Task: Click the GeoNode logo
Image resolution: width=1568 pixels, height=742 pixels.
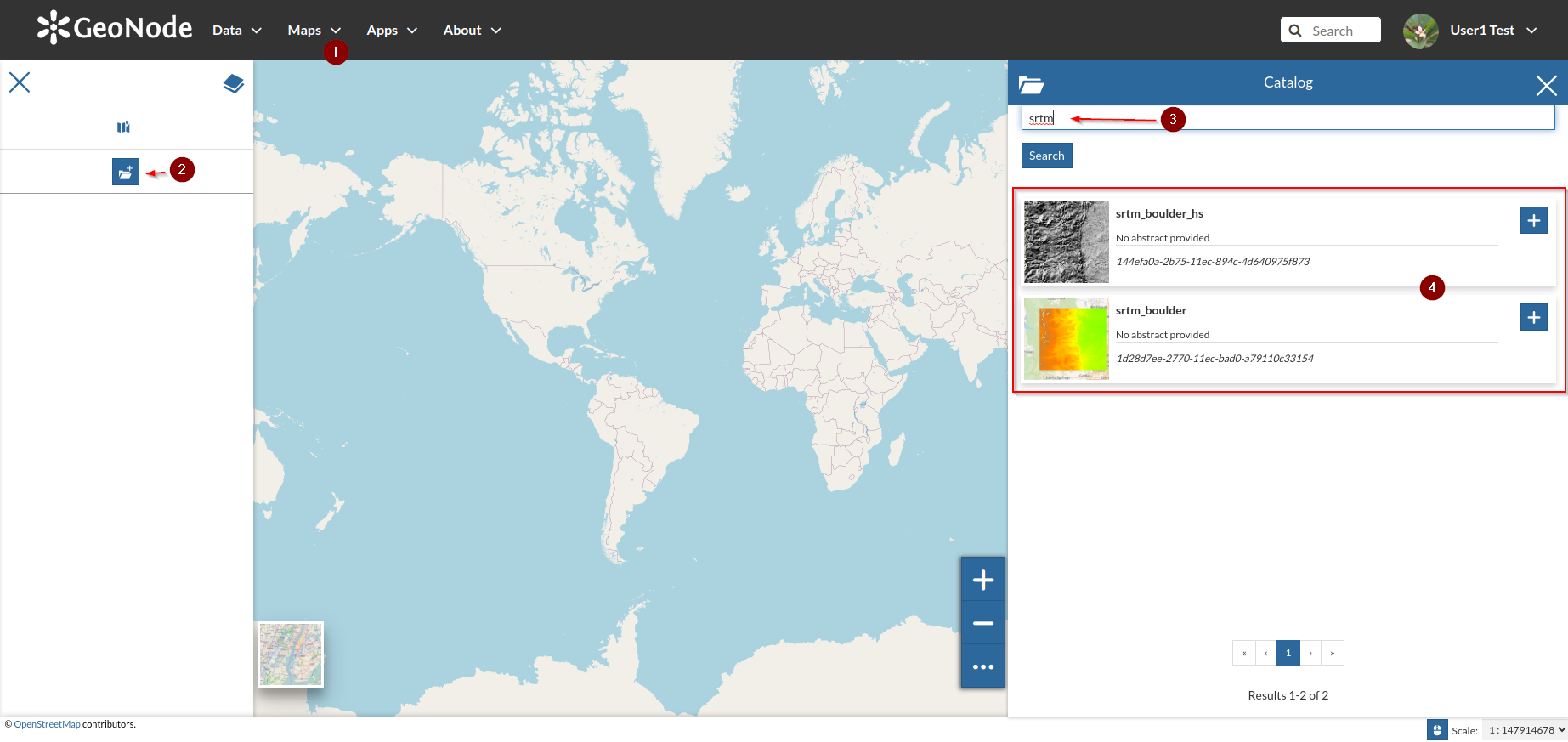Action: (x=115, y=28)
